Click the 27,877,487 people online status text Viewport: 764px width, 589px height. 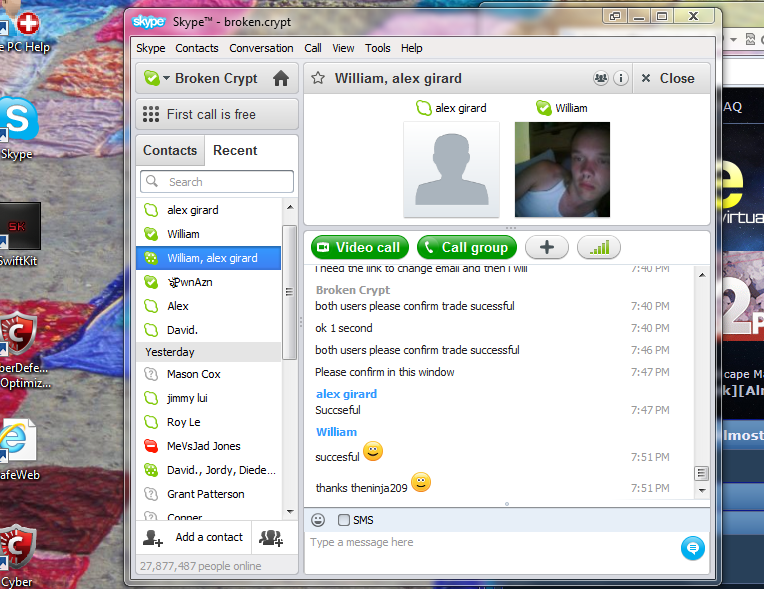click(x=200, y=566)
